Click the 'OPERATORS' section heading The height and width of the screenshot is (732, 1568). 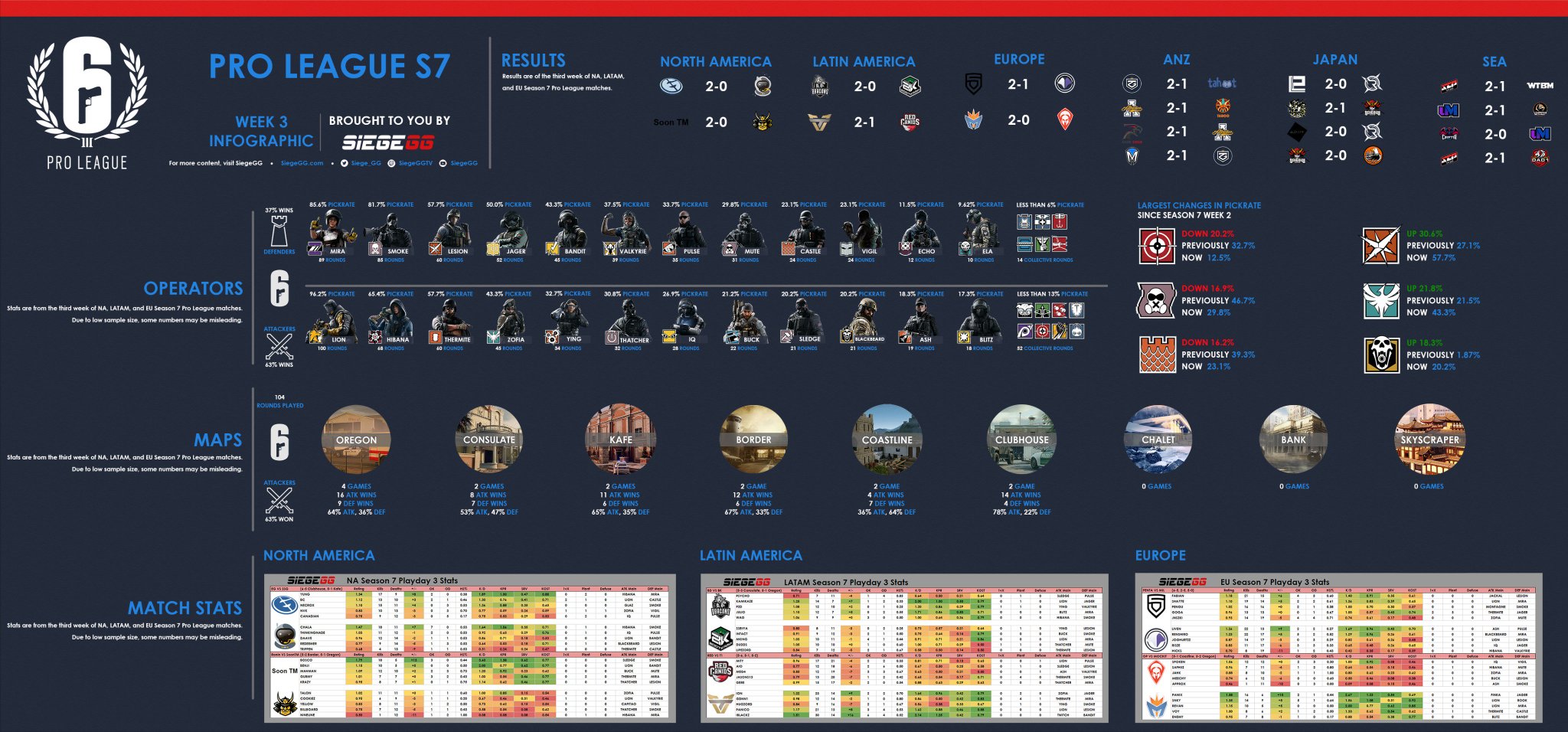point(193,289)
